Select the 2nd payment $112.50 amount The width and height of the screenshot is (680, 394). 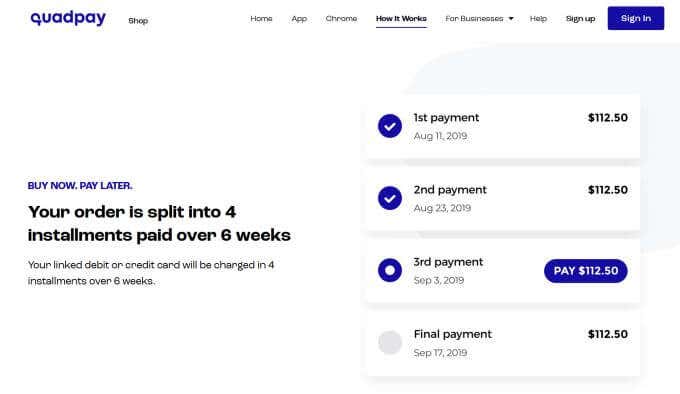(608, 190)
